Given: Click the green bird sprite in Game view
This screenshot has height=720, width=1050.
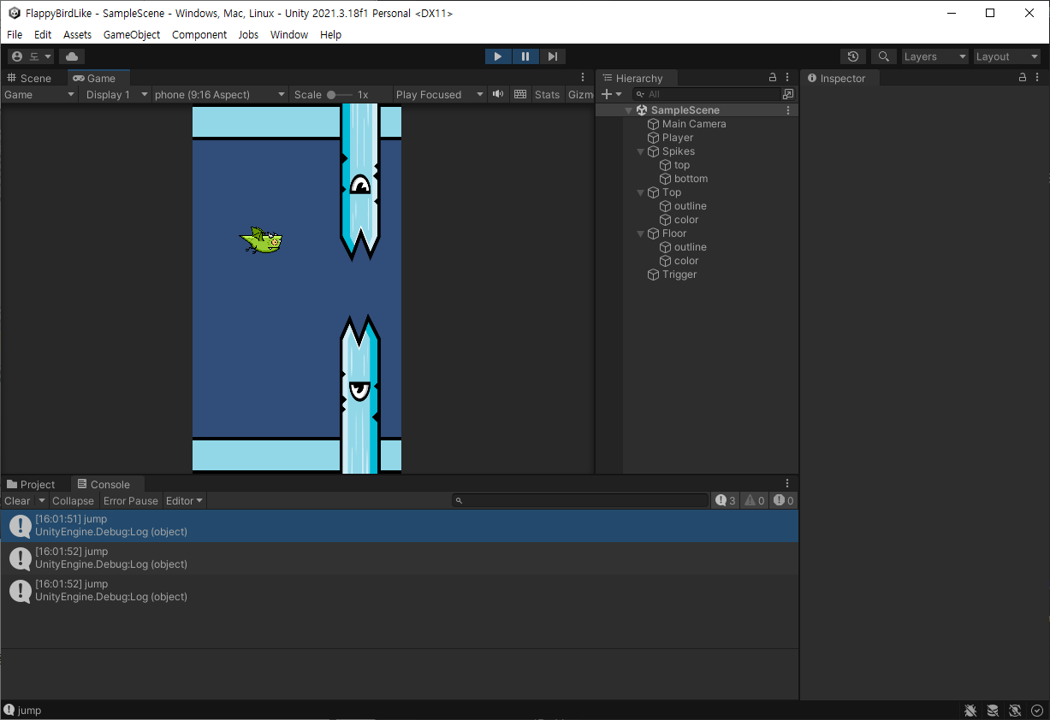Looking at the screenshot, I should pyautogui.click(x=261, y=240).
